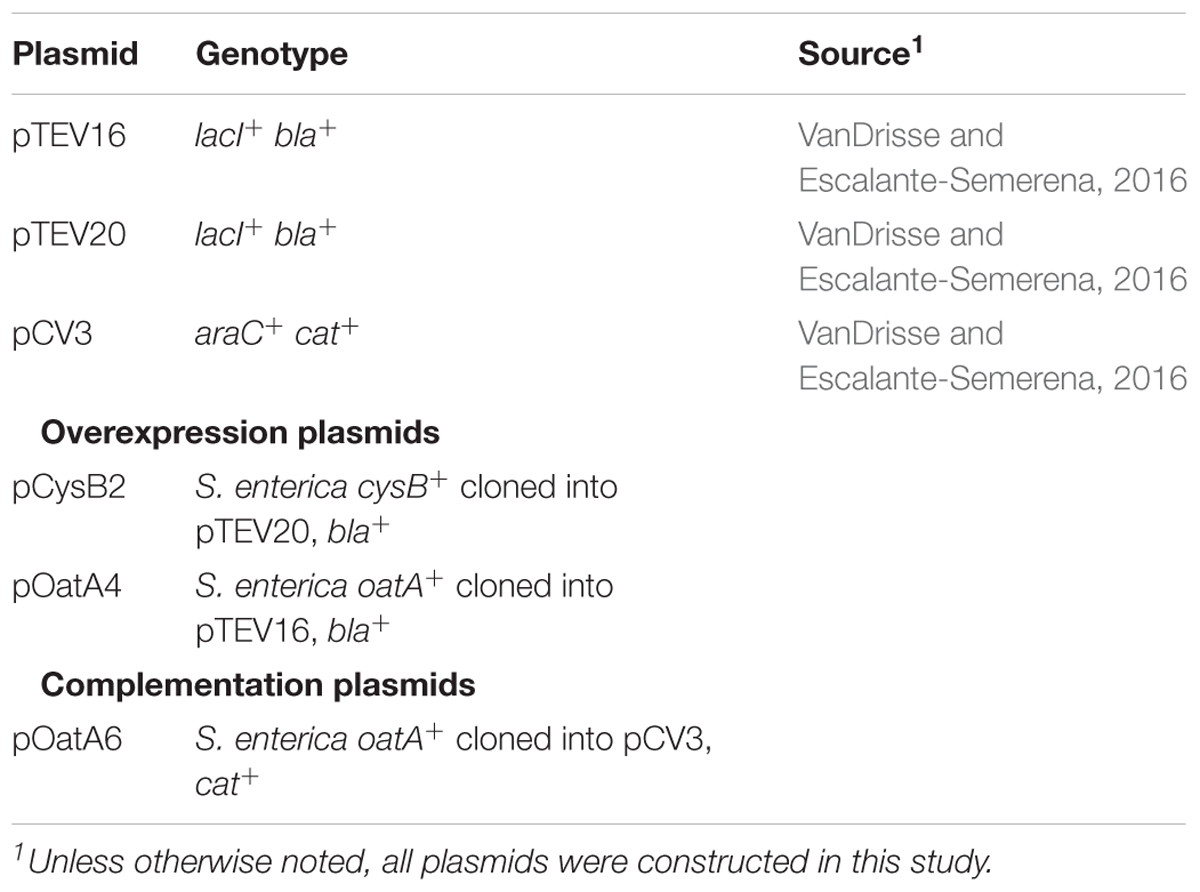Select the pOatA6 plasmid entry

point(68,740)
